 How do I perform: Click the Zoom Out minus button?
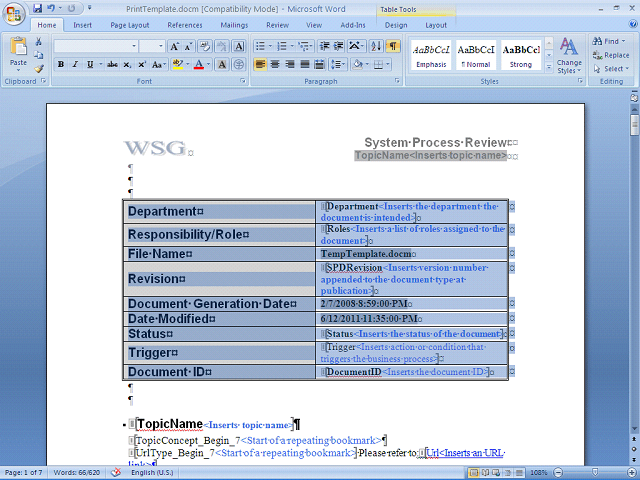[558, 473]
